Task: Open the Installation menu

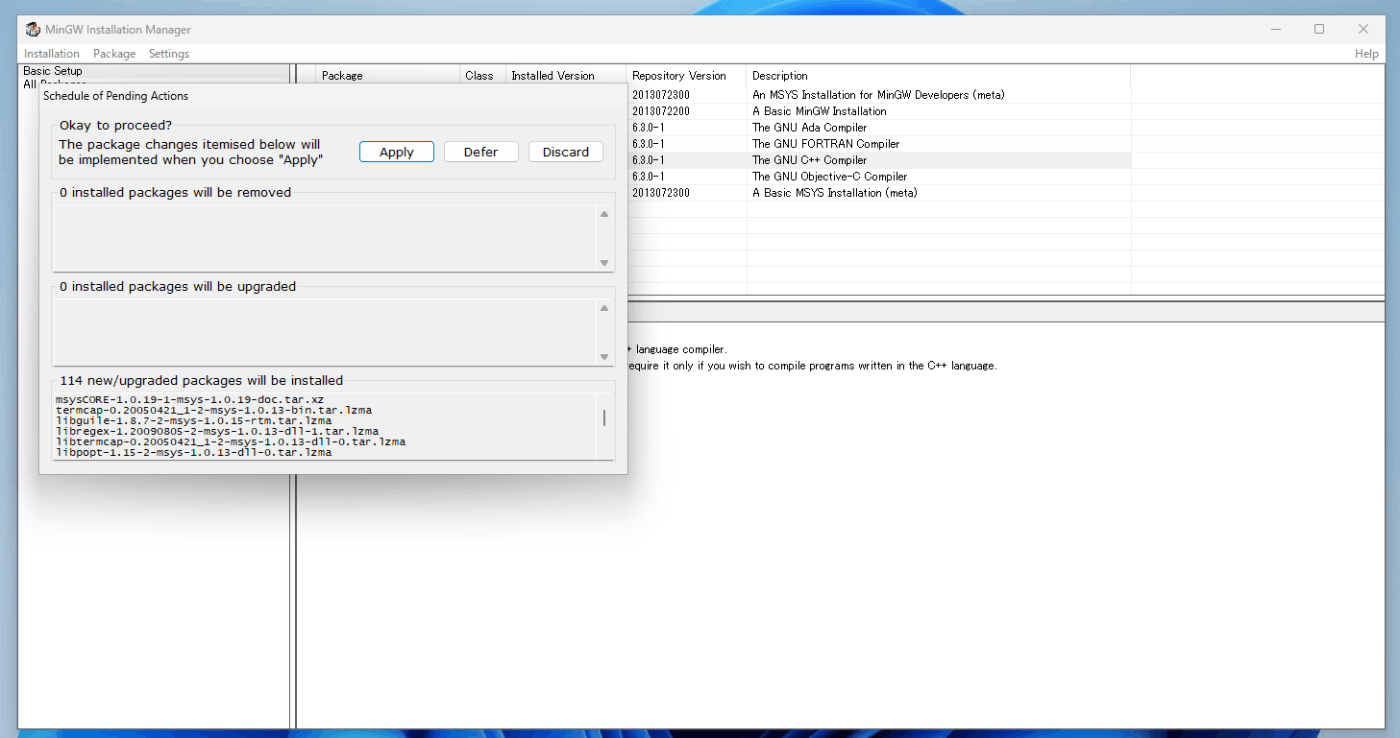Action: (x=52, y=54)
